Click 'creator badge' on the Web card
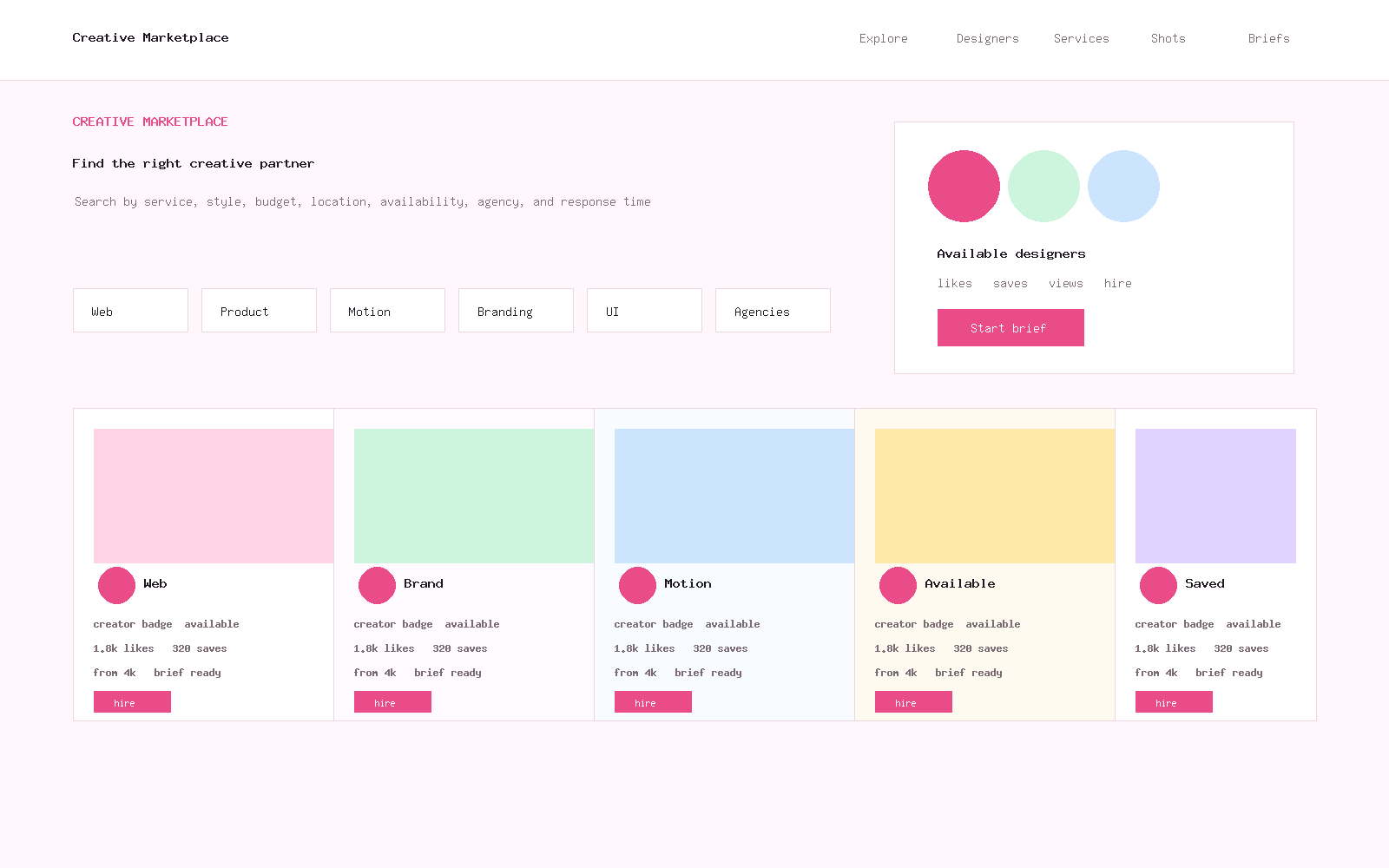This screenshot has width=1389, height=868. click(133, 624)
